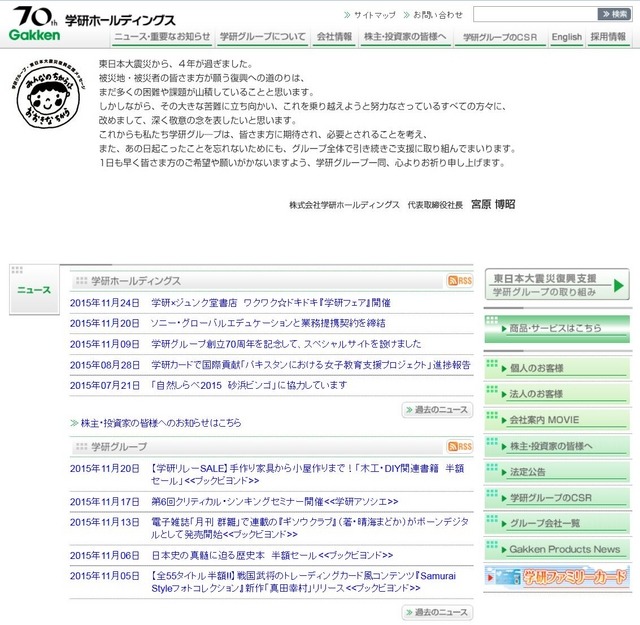Open the 学研リレーSALE 木工・DIY news item

[x=307, y=474]
